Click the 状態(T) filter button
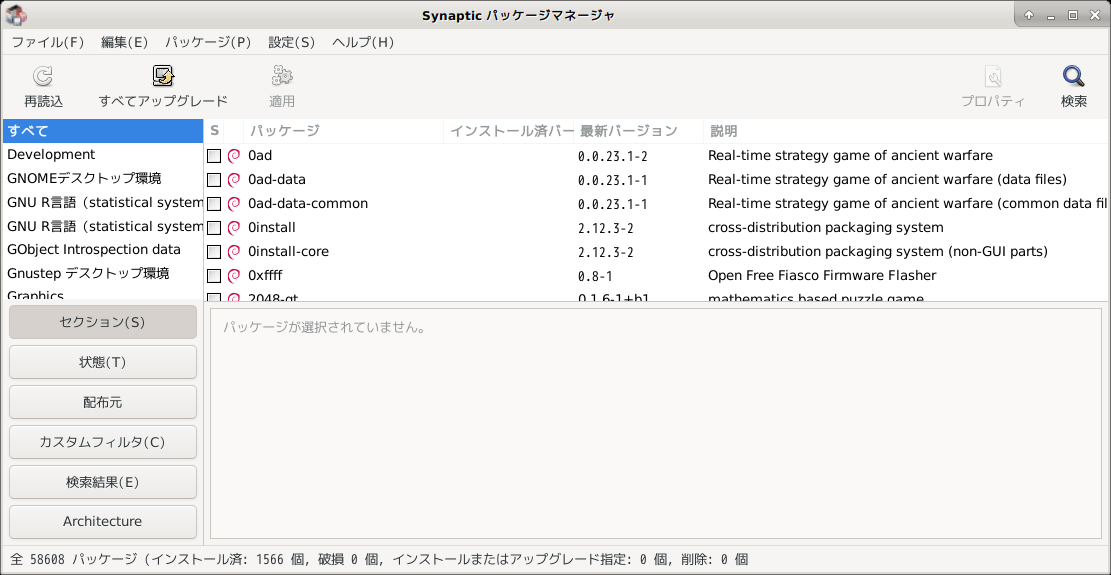Screen dimensions: 1111x575 pyautogui.click(x=103, y=363)
